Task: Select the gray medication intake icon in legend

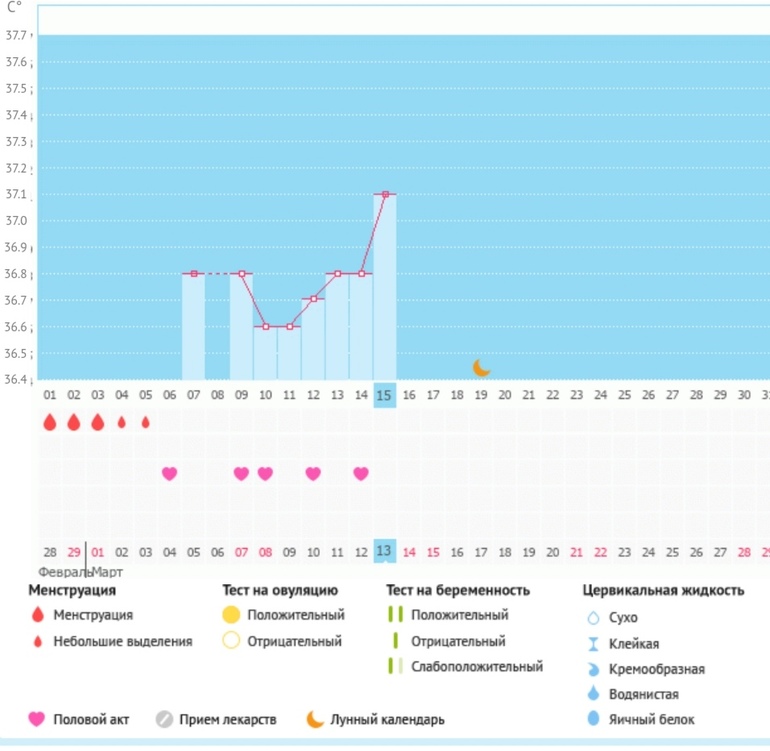Action: pyautogui.click(x=165, y=719)
